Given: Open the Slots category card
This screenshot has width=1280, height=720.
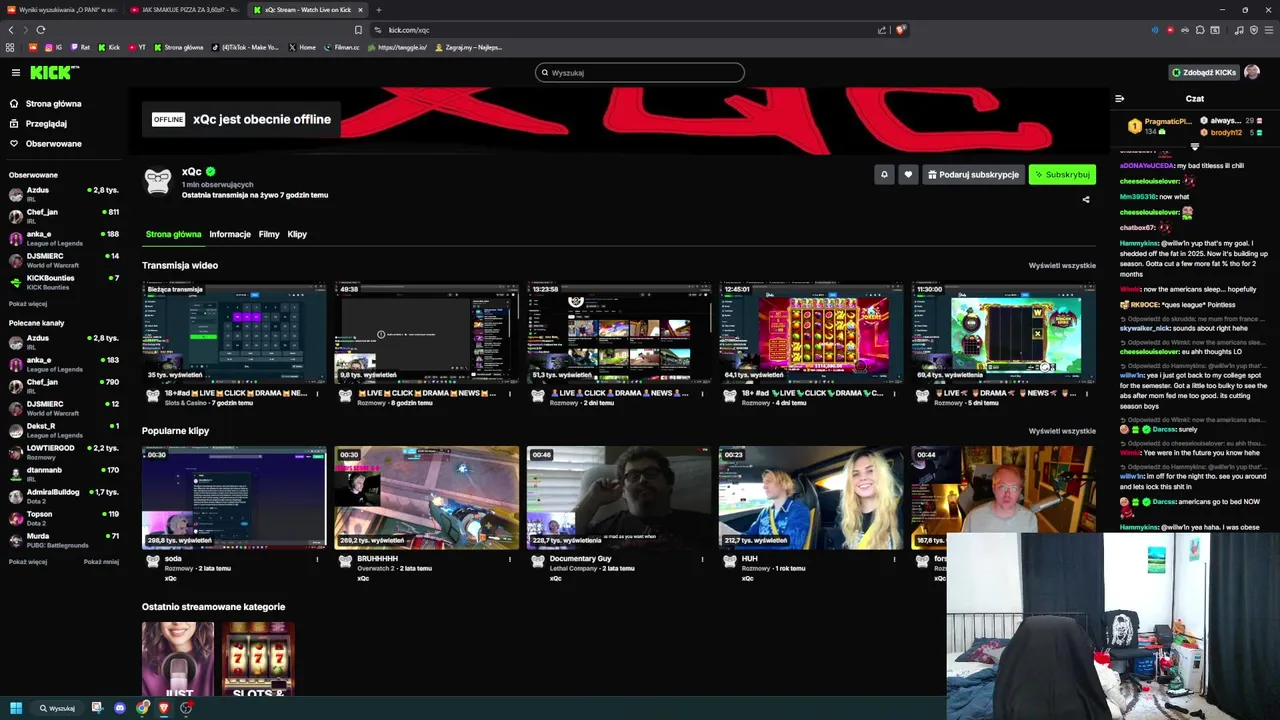Looking at the screenshot, I should coord(258,660).
